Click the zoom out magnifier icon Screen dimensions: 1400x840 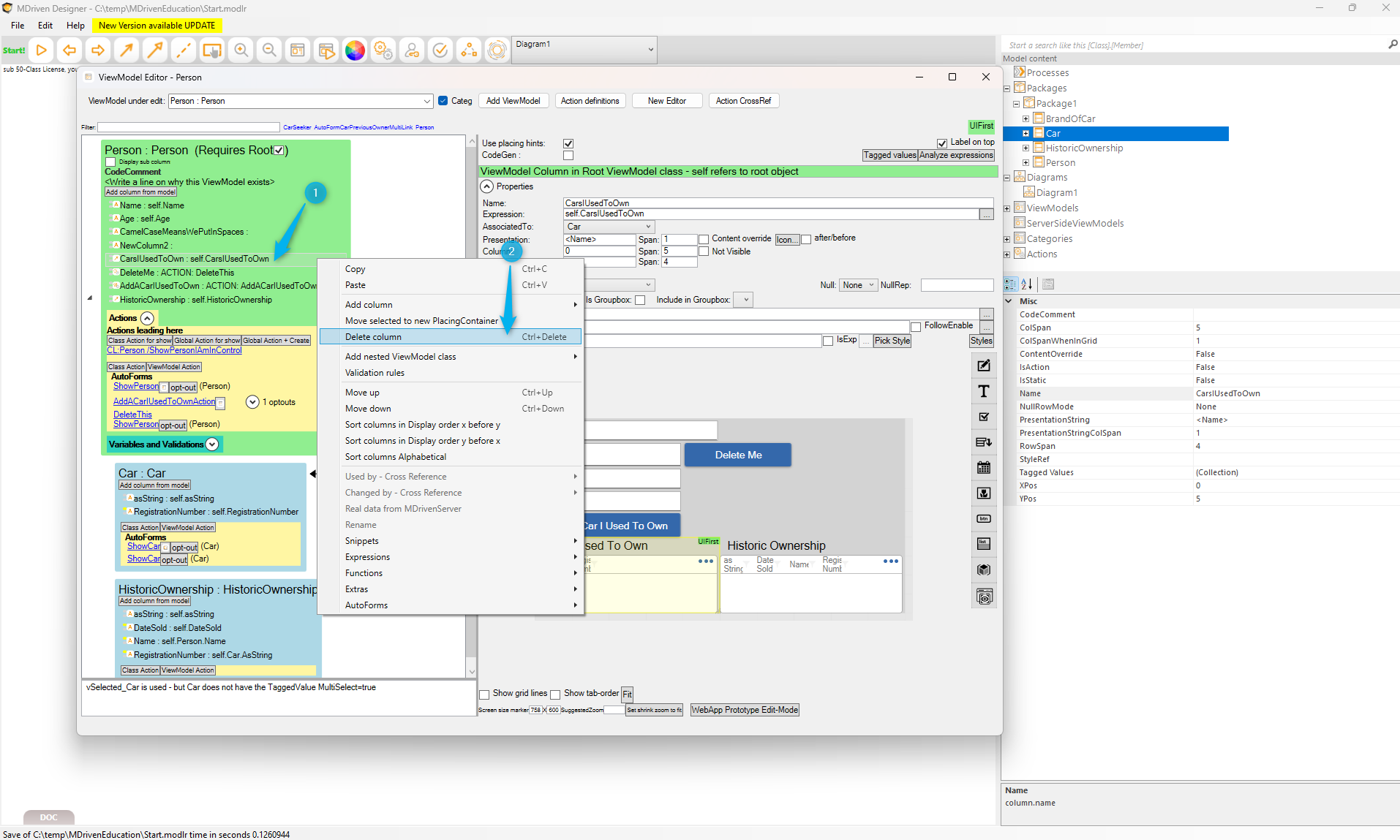(x=269, y=50)
